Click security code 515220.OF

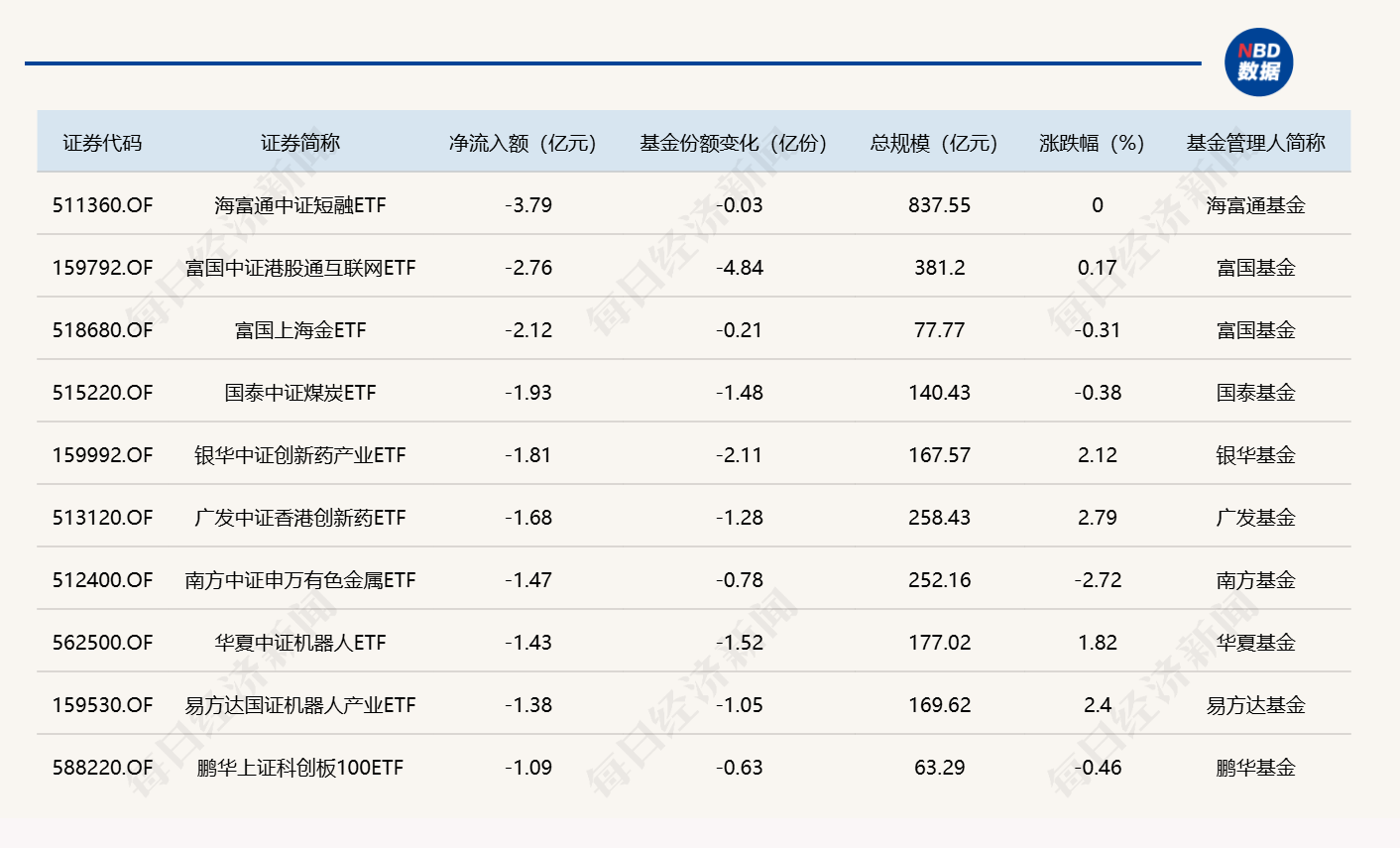pyautogui.click(x=103, y=393)
